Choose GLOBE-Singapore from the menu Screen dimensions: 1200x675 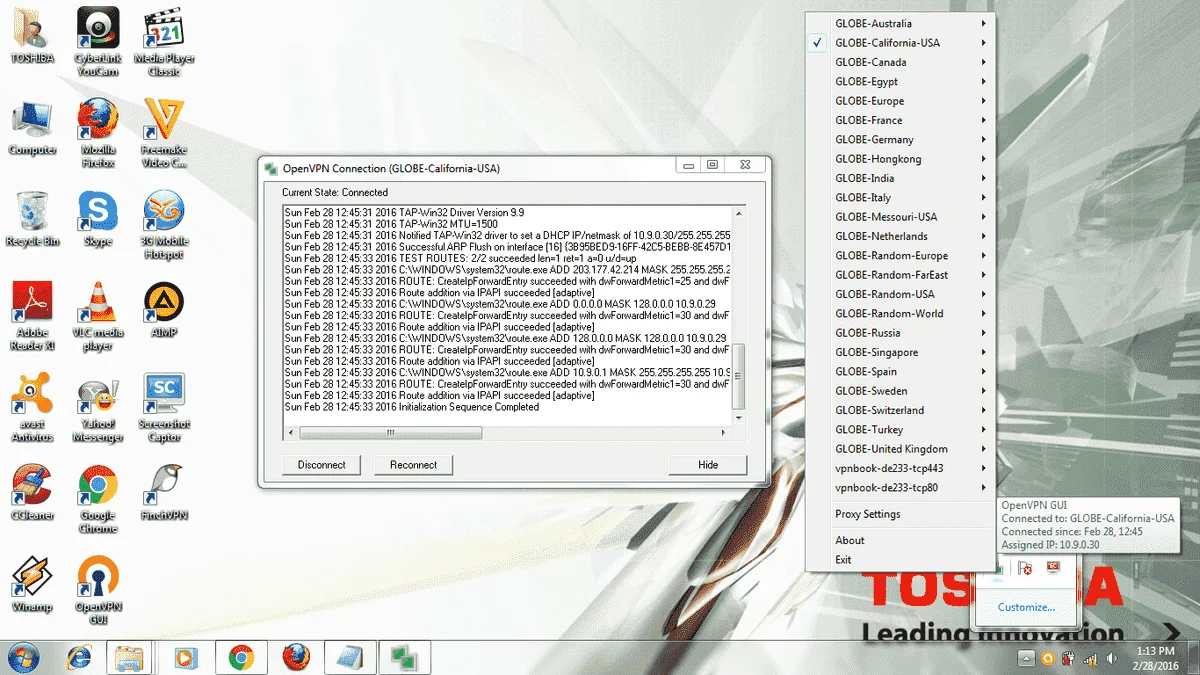pos(901,352)
